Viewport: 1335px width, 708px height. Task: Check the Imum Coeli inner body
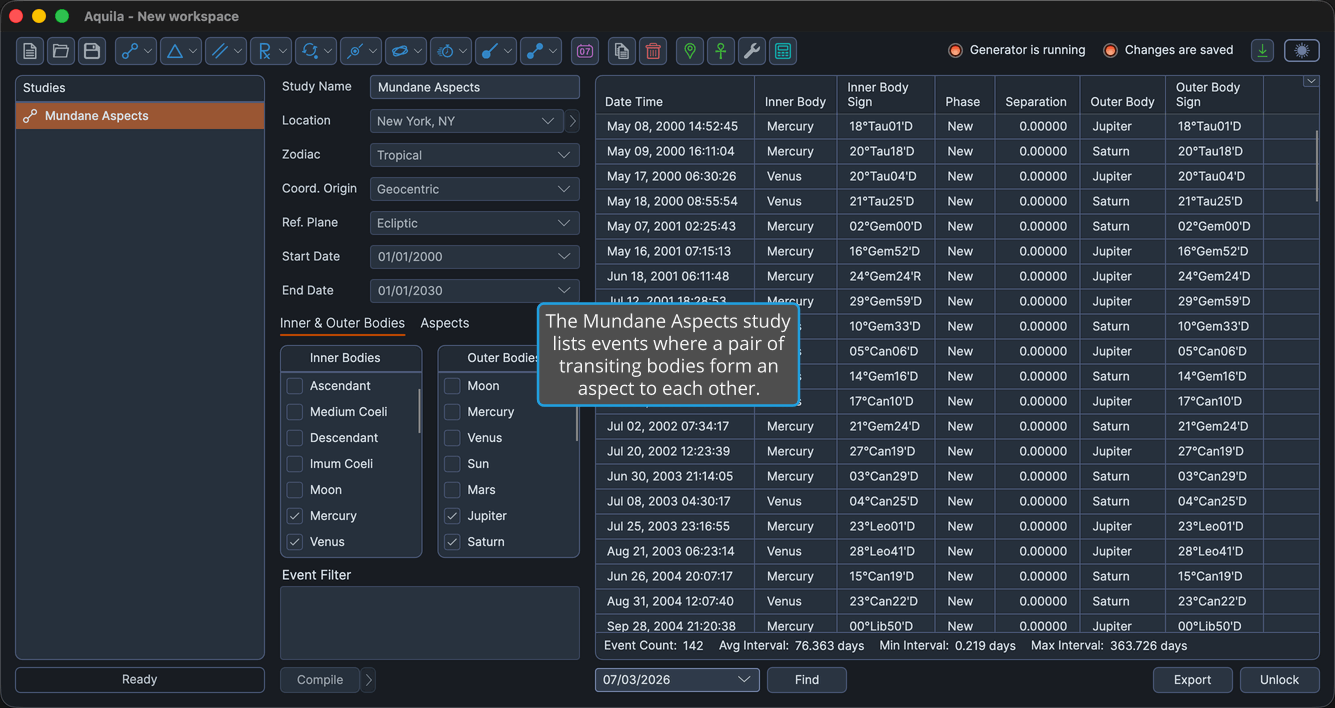click(x=295, y=464)
